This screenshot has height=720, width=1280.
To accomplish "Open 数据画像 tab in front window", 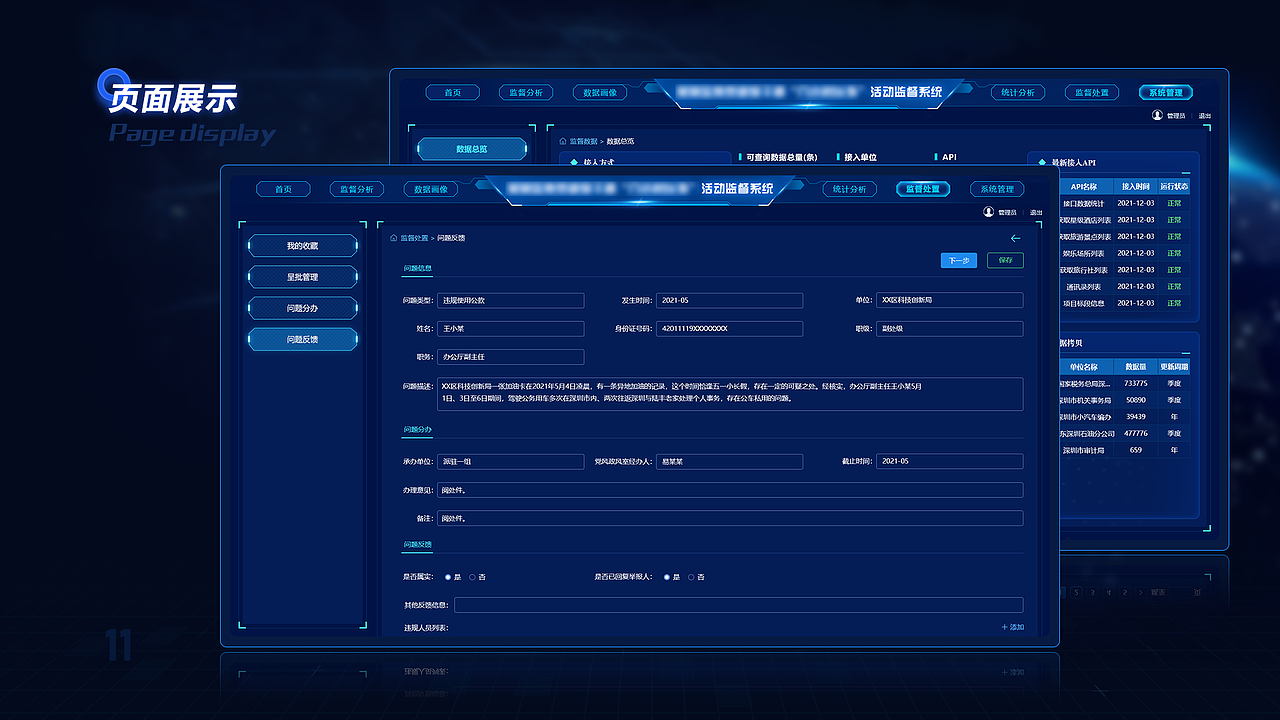I will point(431,189).
